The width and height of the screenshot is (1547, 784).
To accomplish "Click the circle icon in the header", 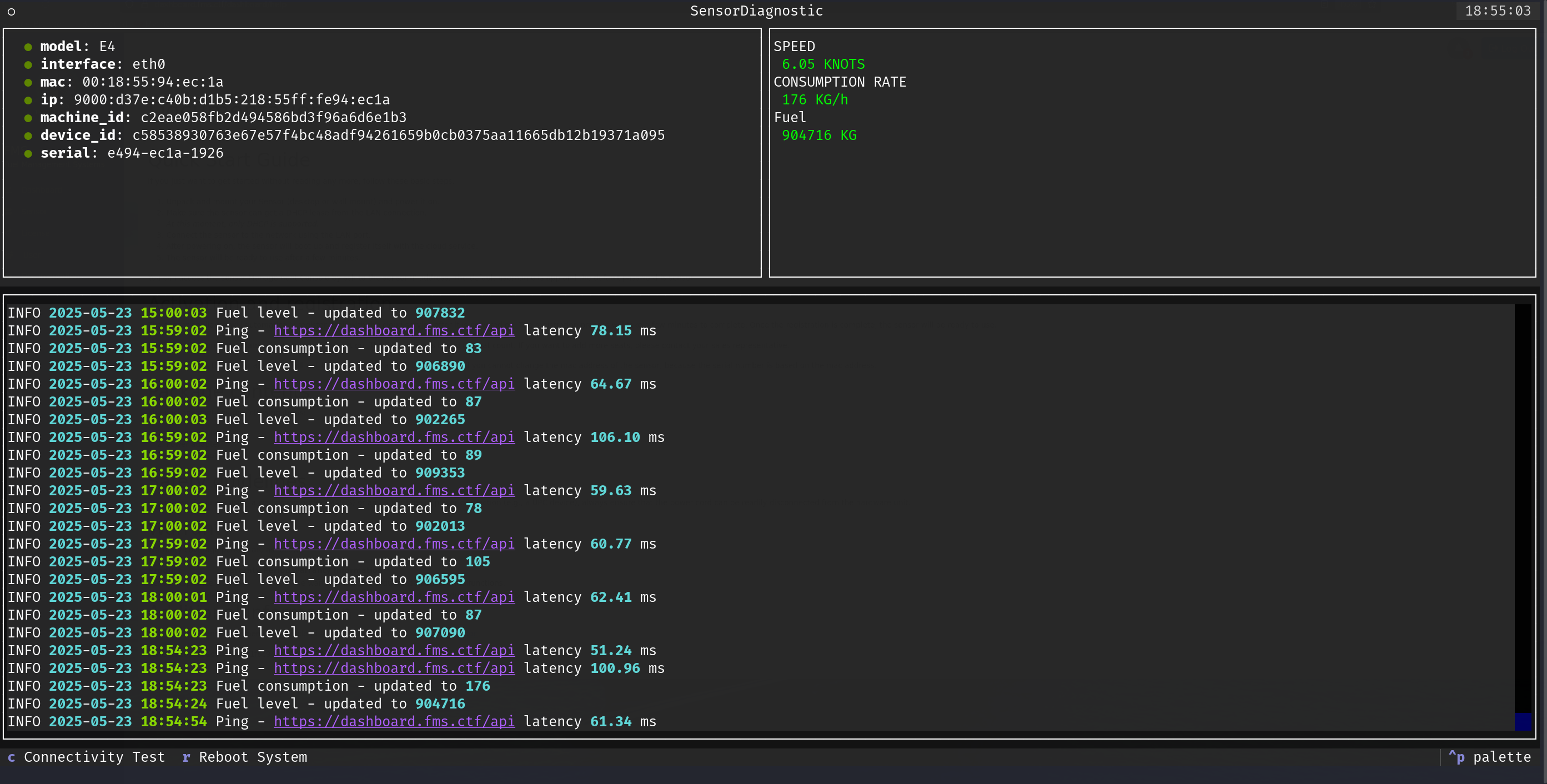I will (12, 12).
